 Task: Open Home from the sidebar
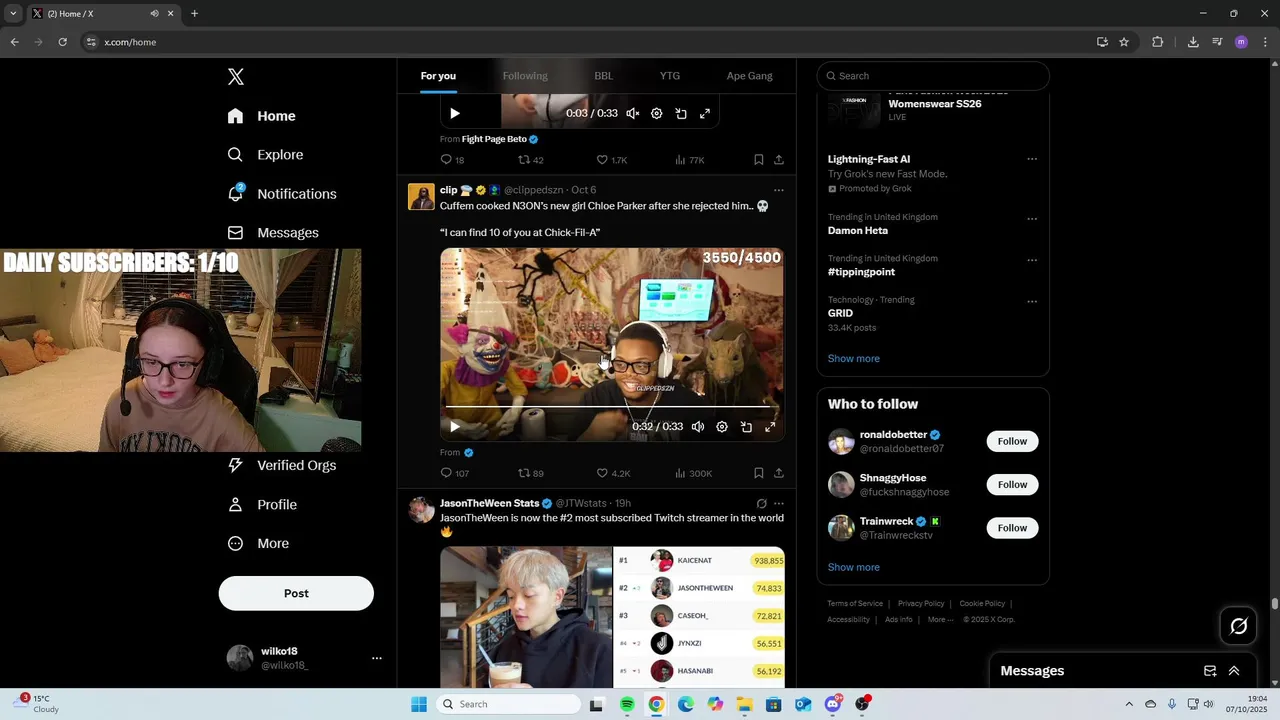point(261,116)
